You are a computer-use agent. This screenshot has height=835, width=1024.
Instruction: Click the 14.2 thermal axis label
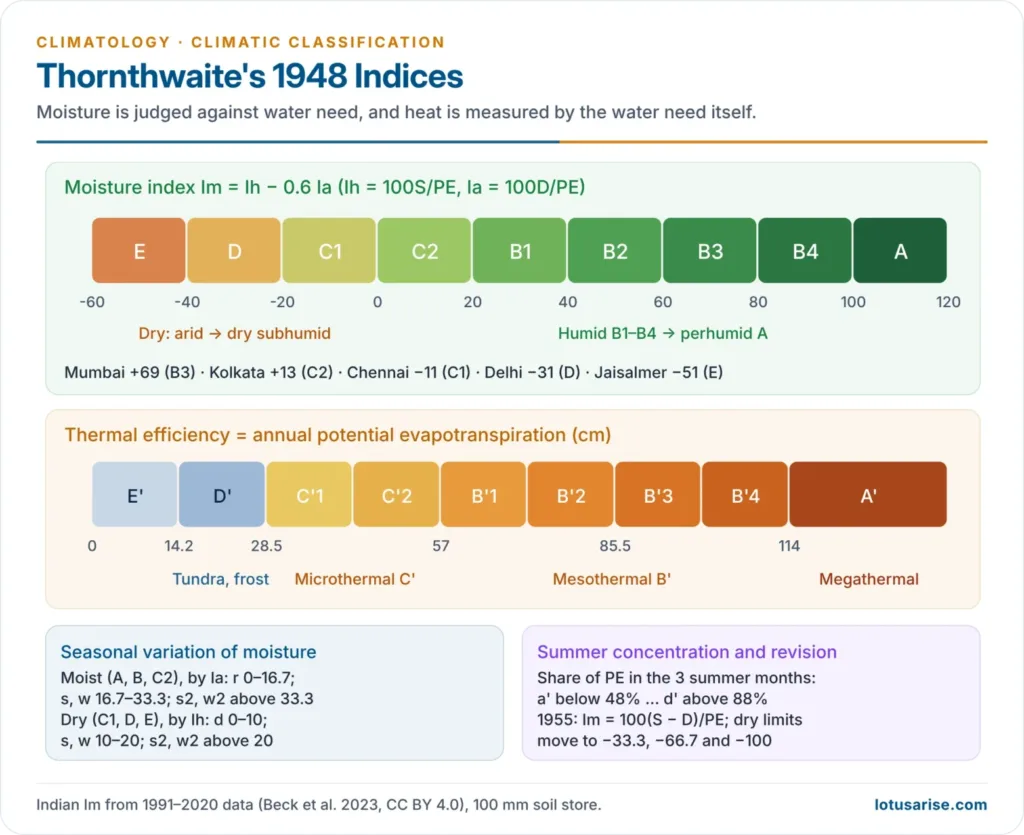(178, 546)
